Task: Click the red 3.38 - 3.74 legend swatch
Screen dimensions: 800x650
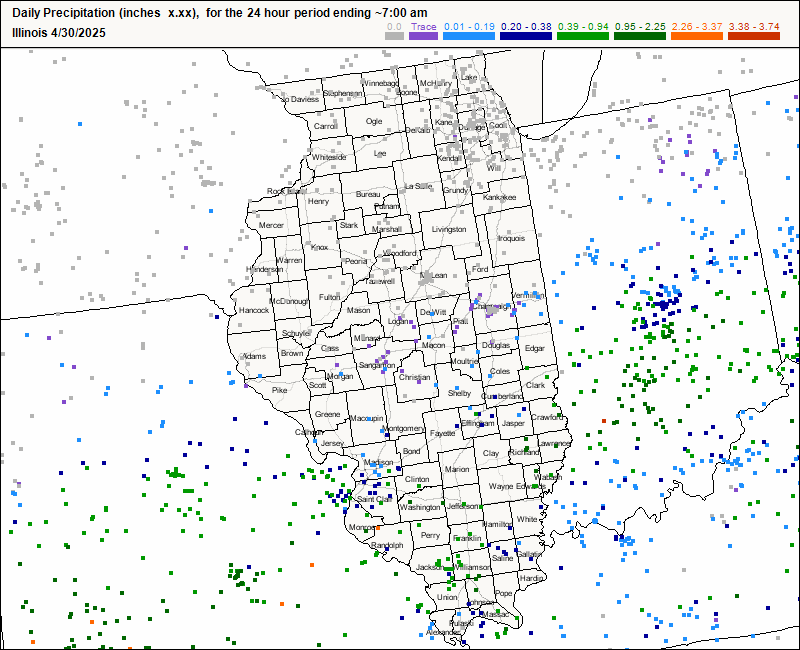Action: (x=757, y=35)
